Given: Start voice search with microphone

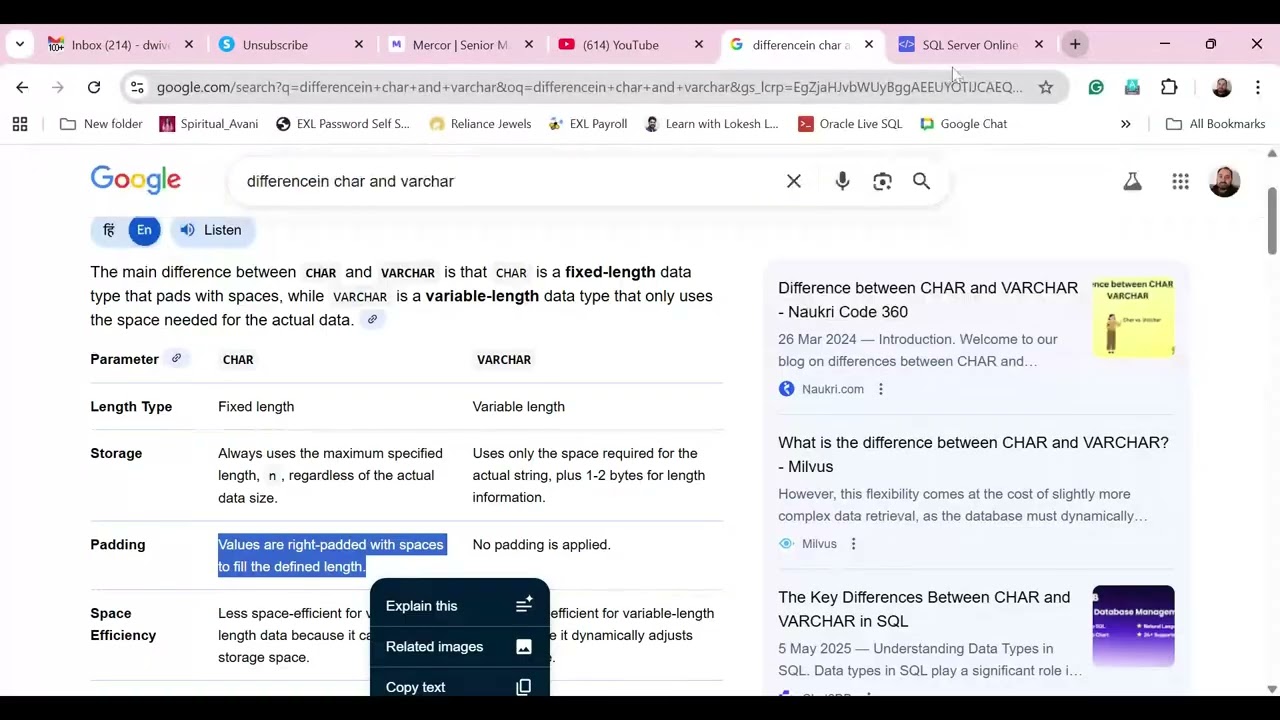Looking at the screenshot, I should 842,181.
